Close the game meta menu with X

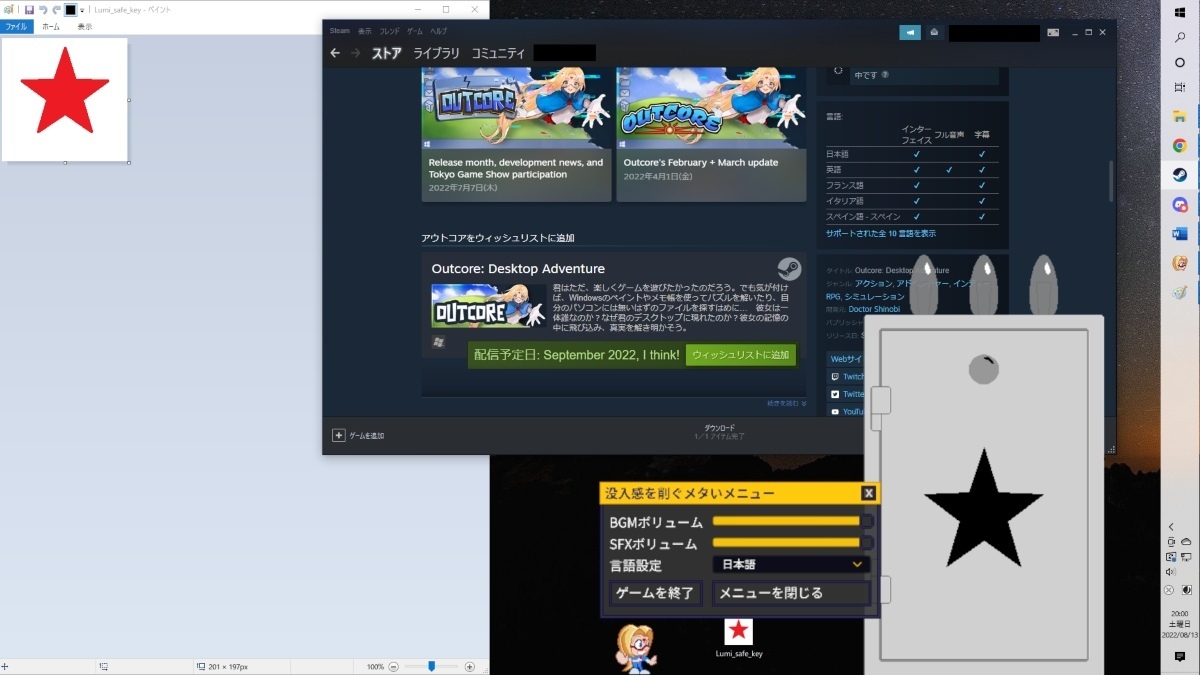click(x=868, y=493)
